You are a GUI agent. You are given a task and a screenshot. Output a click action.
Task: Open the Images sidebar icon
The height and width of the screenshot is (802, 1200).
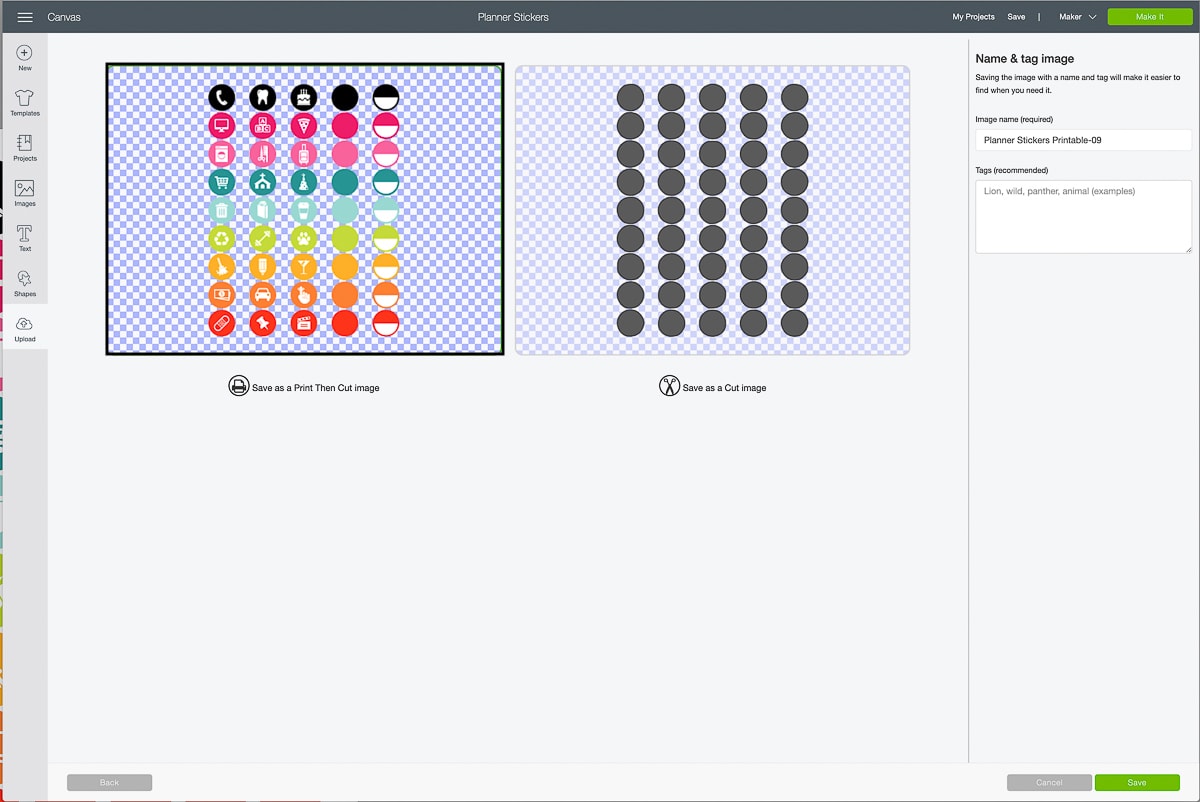point(25,188)
